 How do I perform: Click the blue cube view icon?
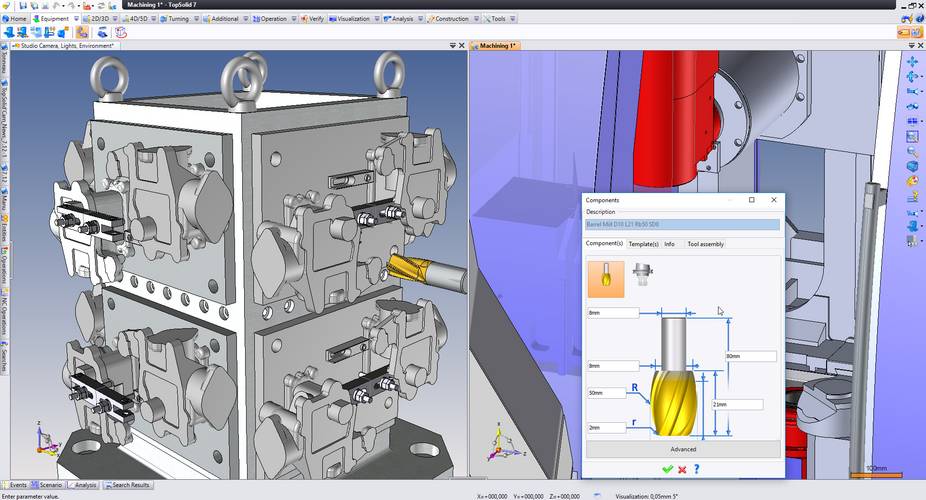[x=912, y=166]
